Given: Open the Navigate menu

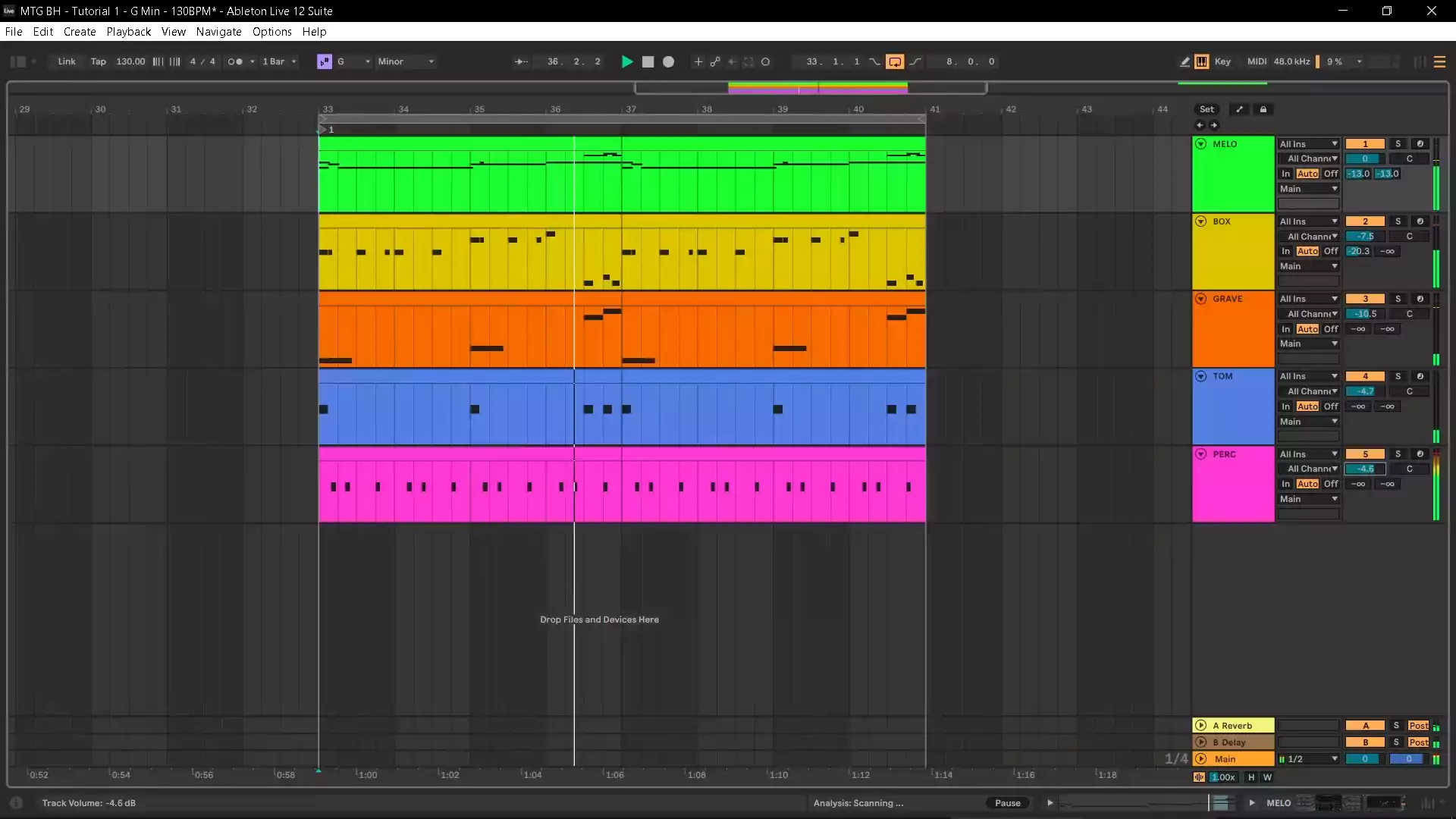Looking at the screenshot, I should point(218,32).
